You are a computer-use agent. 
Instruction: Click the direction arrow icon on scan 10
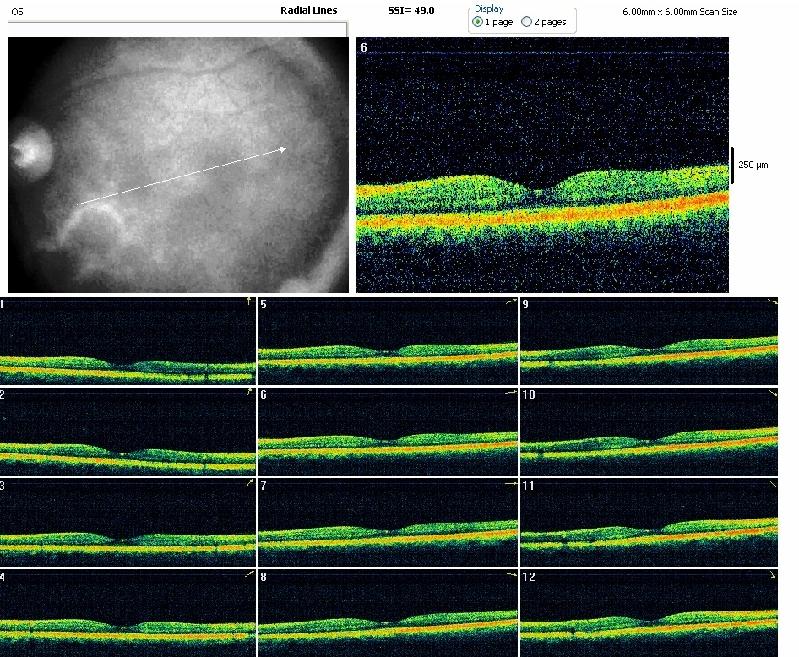click(771, 396)
